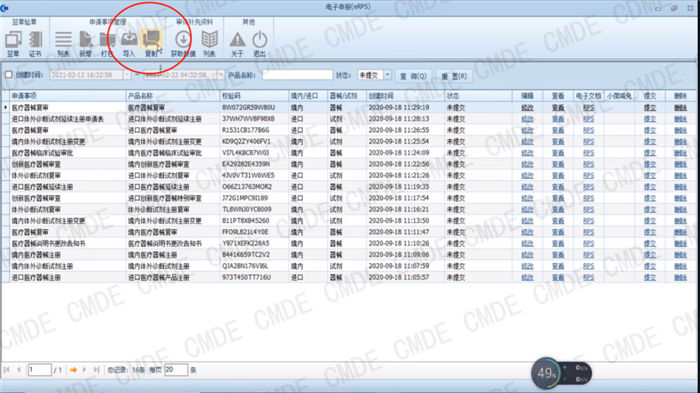This screenshot has width=700, height=393.
Task: Select row with code 8W072GR59W80U
Action: [349, 108]
